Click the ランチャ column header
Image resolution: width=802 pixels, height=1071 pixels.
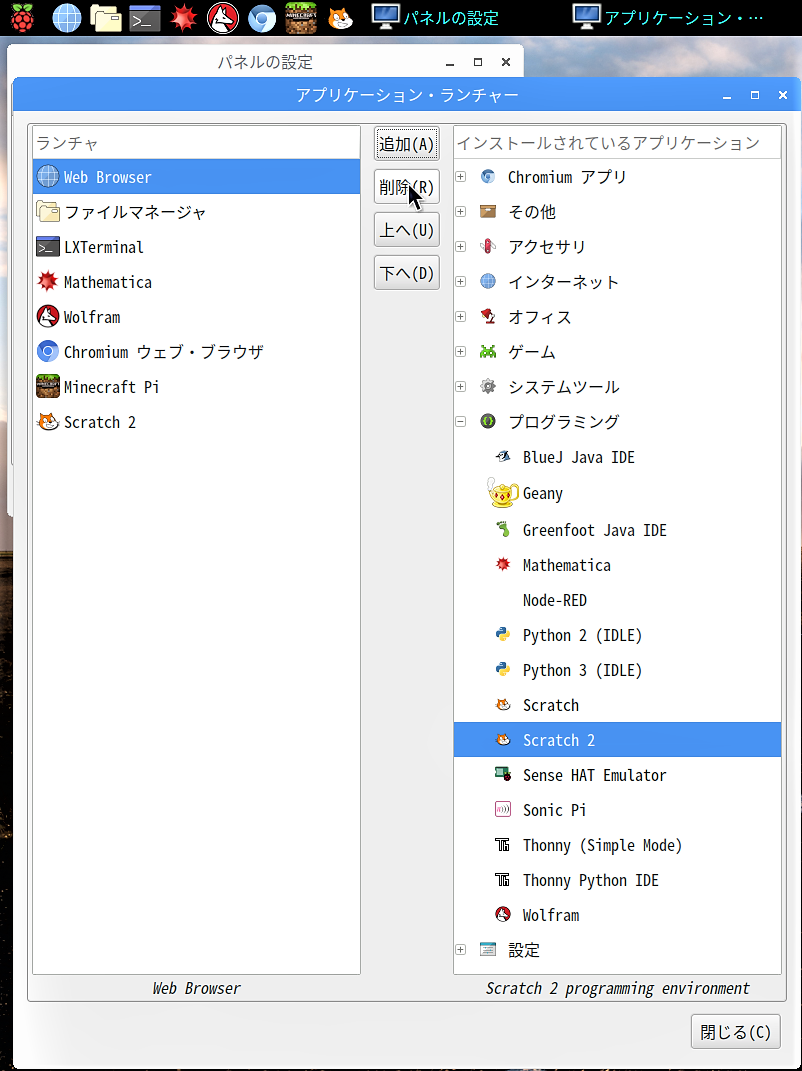[x=197, y=143]
